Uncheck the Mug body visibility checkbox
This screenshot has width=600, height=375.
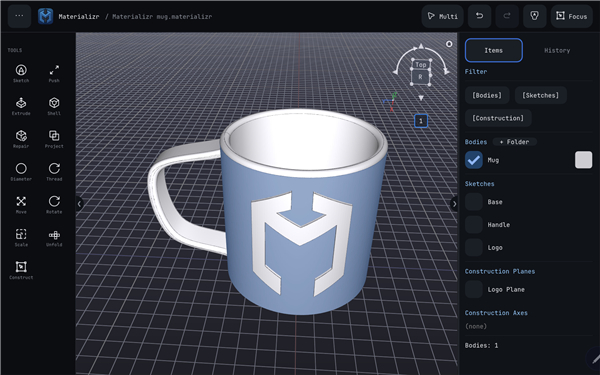tap(474, 160)
